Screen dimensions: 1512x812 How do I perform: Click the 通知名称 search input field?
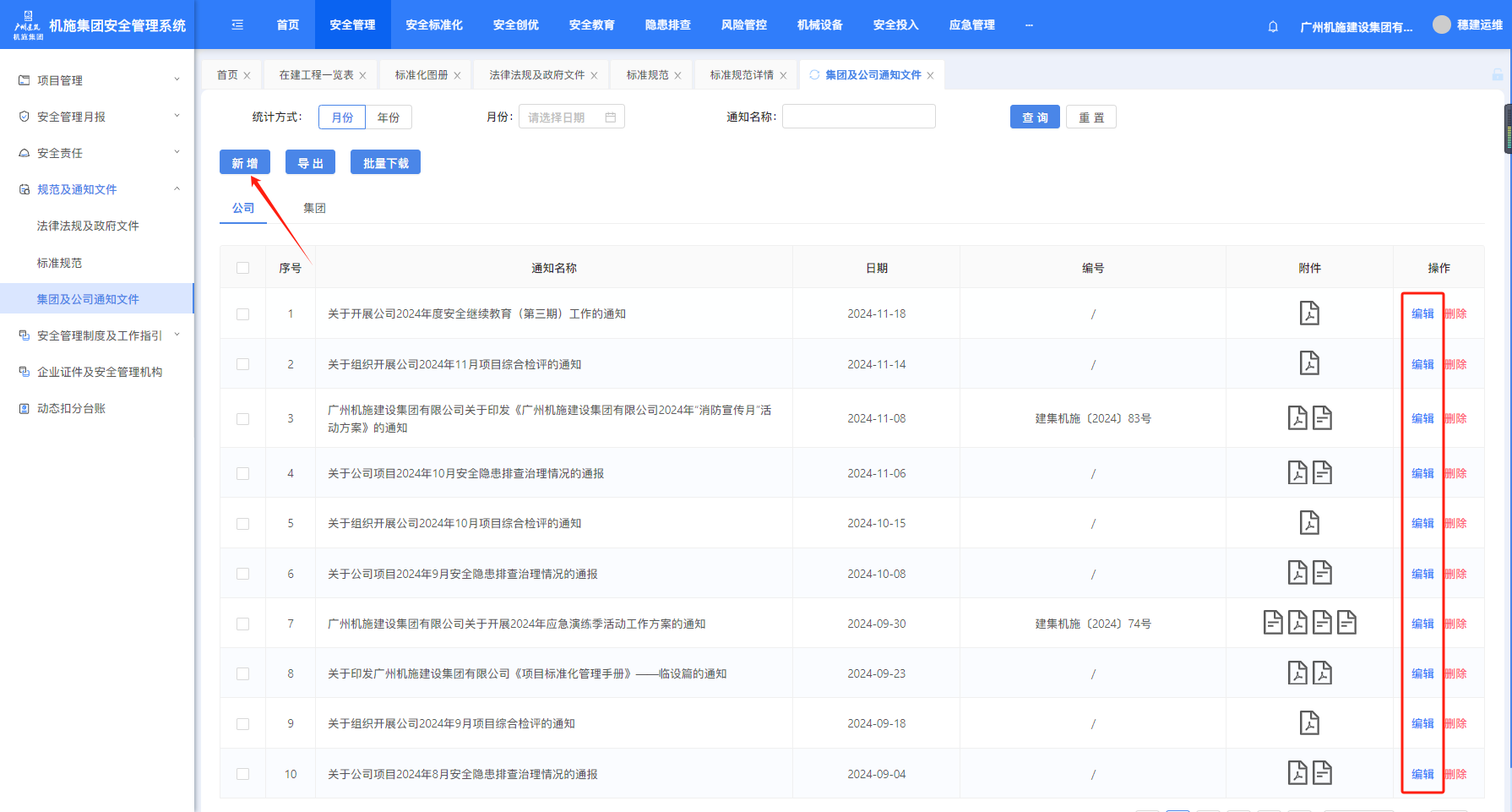pyautogui.click(x=858, y=117)
